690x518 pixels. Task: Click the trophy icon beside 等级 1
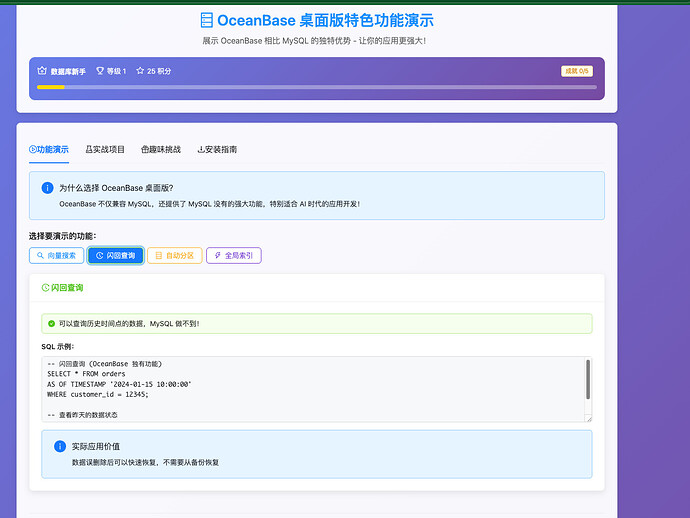100,71
